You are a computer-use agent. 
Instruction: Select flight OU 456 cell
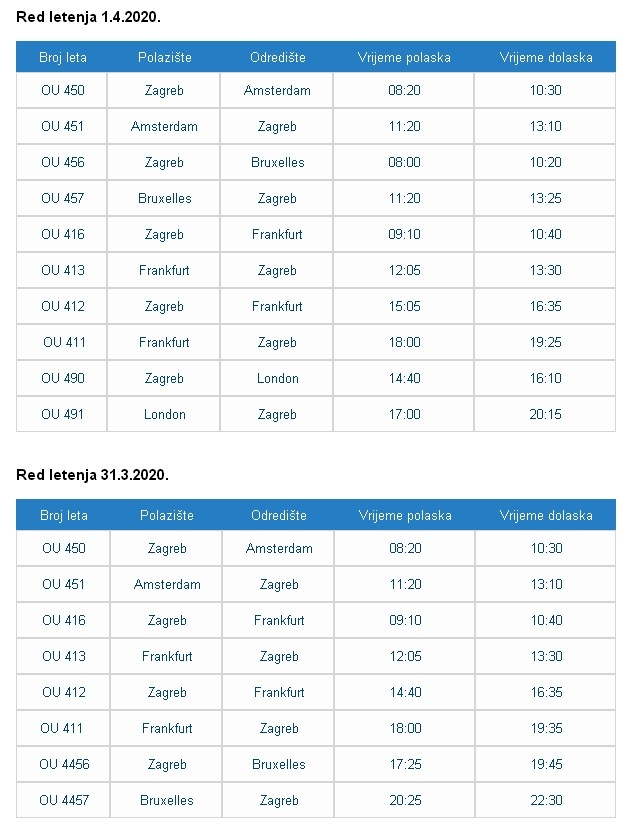point(63,162)
